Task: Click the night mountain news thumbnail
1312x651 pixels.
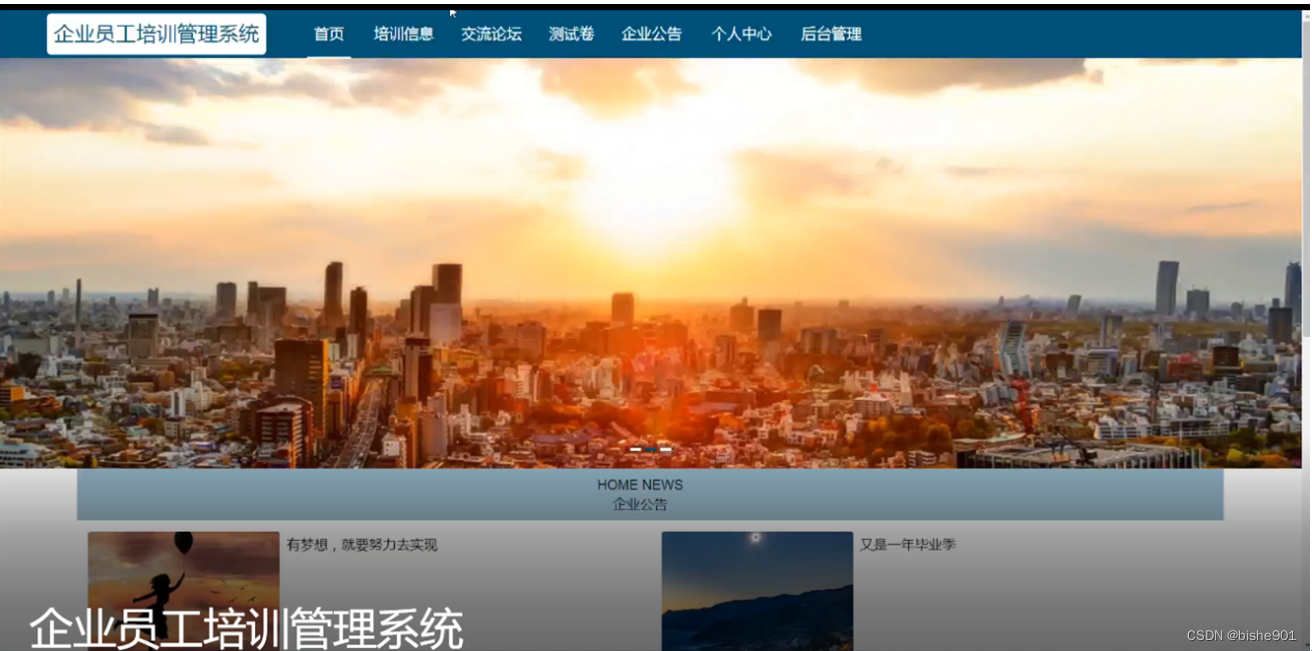Action: point(757,590)
